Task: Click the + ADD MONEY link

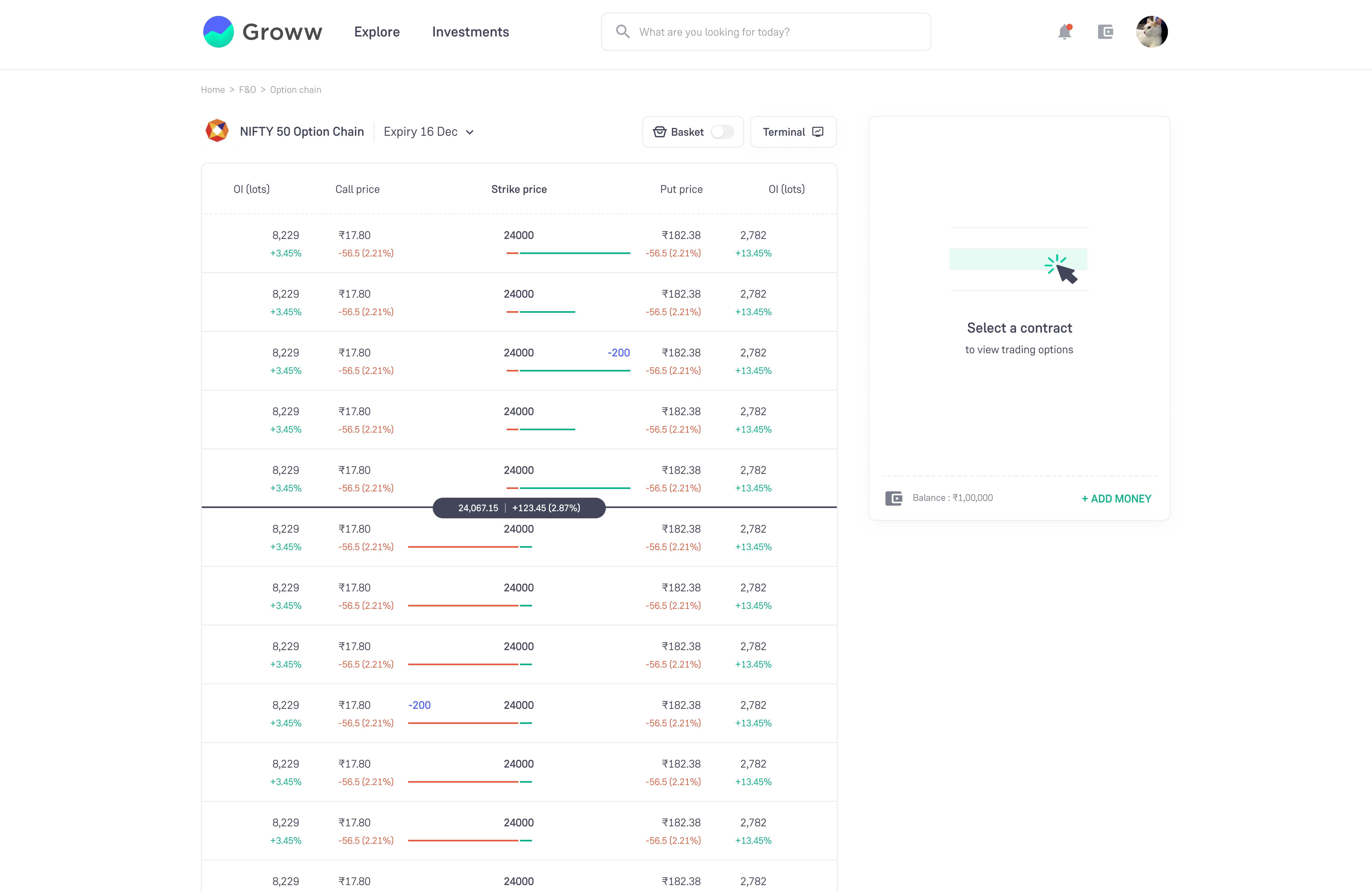Action: click(1116, 499)
